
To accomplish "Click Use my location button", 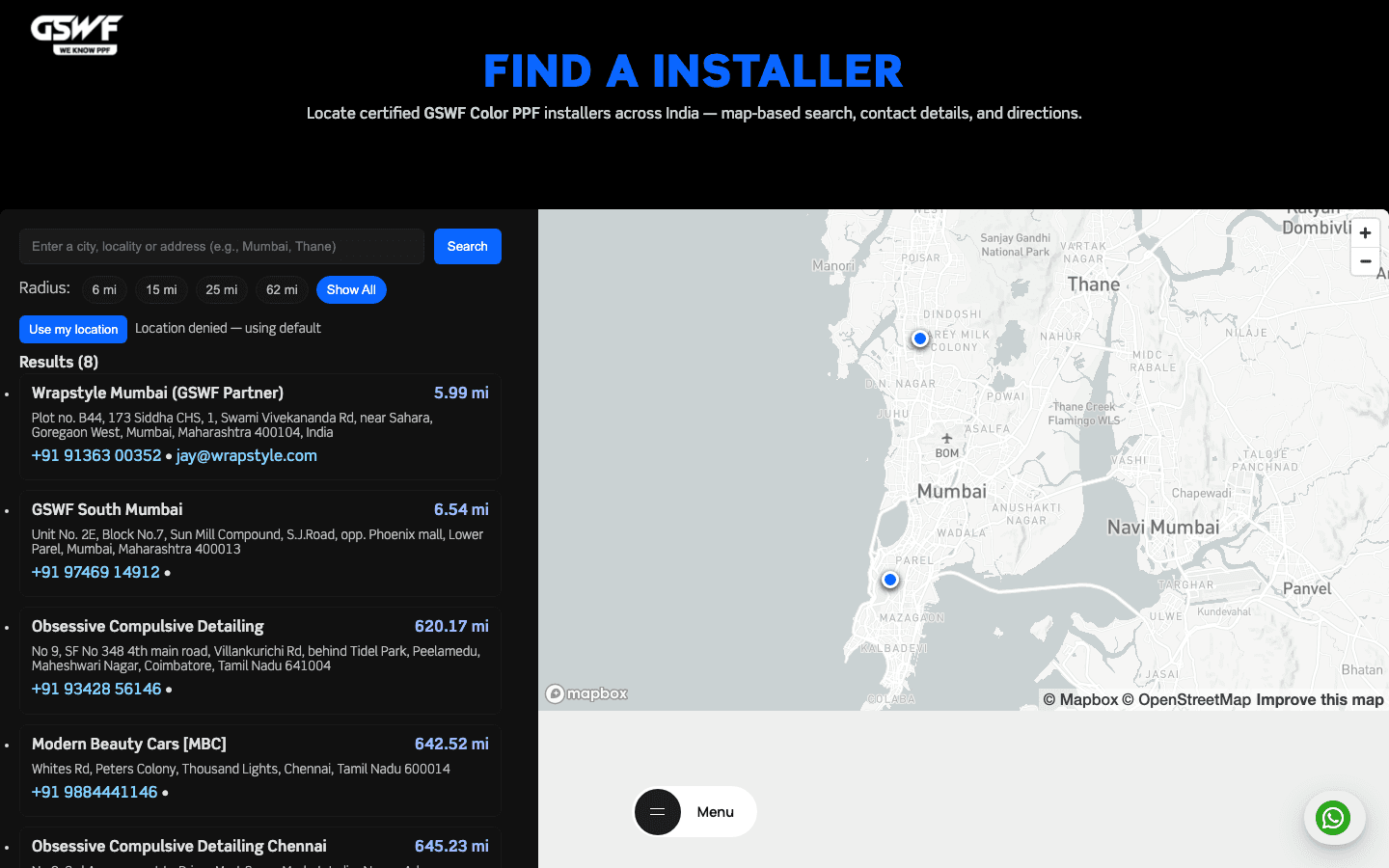I will point(73,329).
